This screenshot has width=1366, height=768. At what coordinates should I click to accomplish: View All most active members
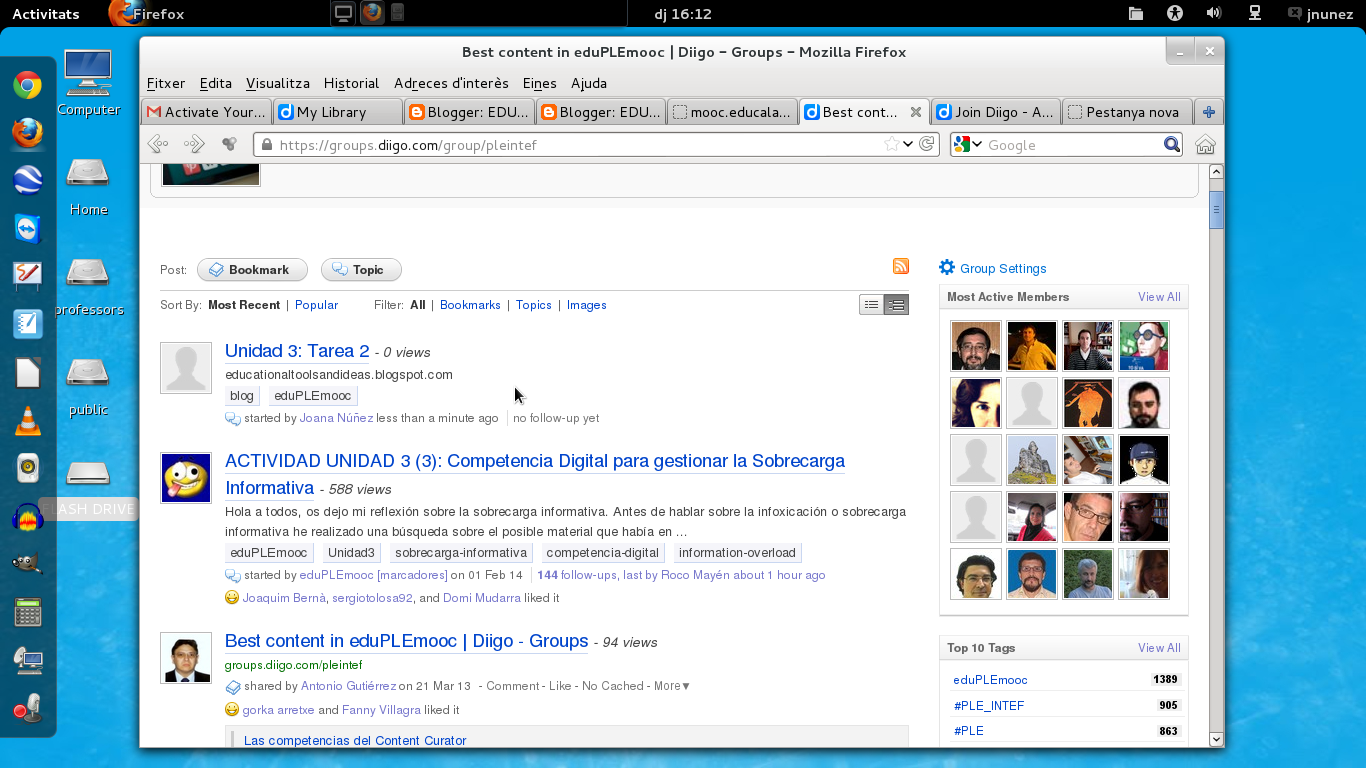[1159, 297]
